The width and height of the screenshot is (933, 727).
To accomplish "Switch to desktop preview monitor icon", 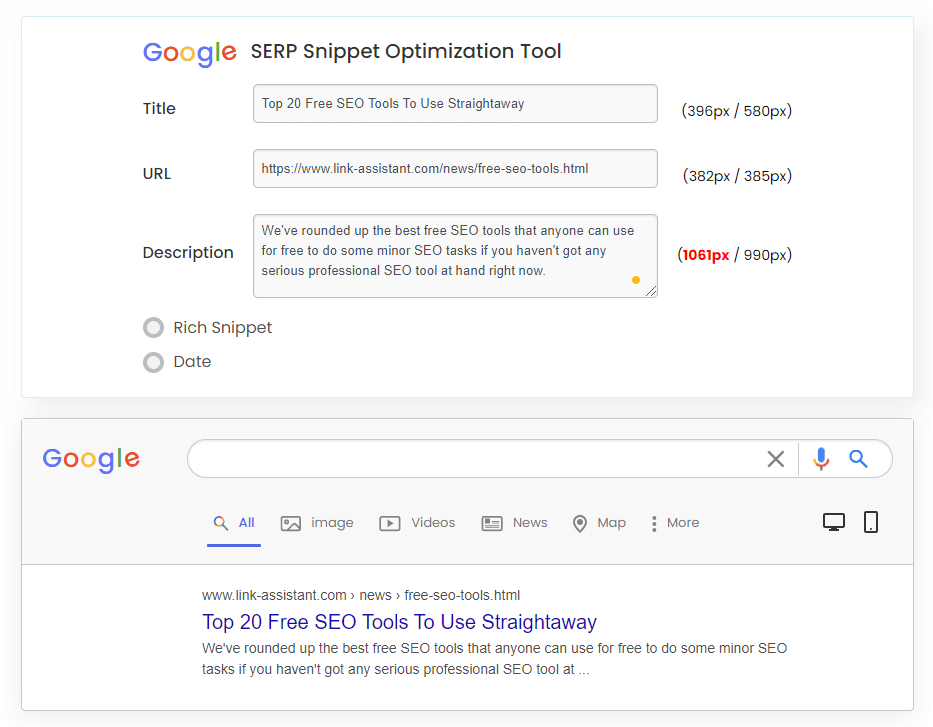I will (834, 522).
